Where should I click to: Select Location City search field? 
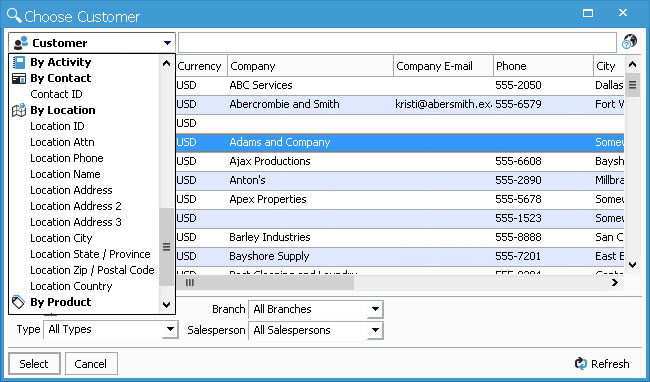click(x=61, y=238)
